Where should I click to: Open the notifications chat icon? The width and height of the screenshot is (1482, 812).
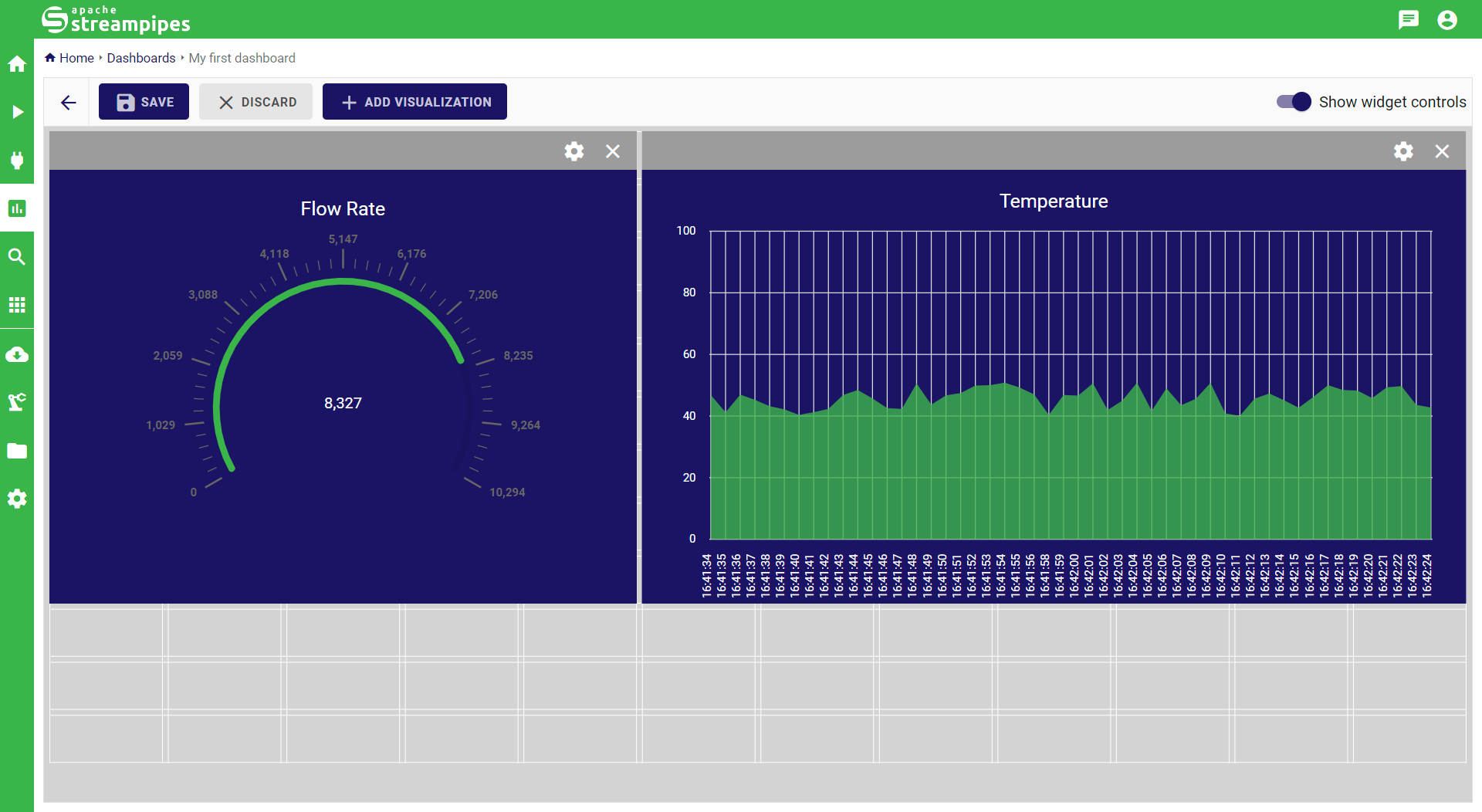coord(1409,19)
